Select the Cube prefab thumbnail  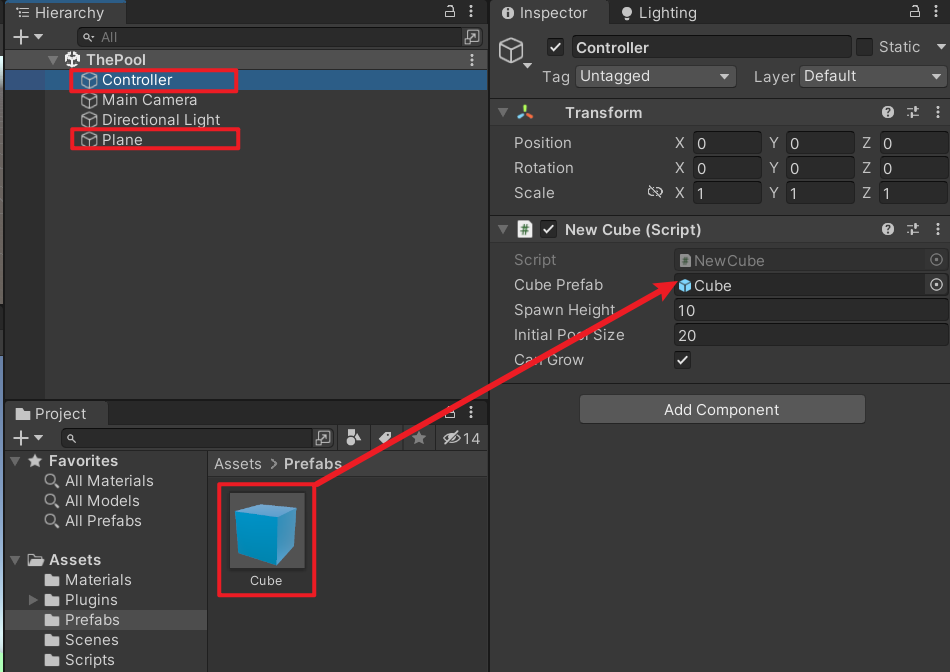pyautogui.click(x=267, y=531)
